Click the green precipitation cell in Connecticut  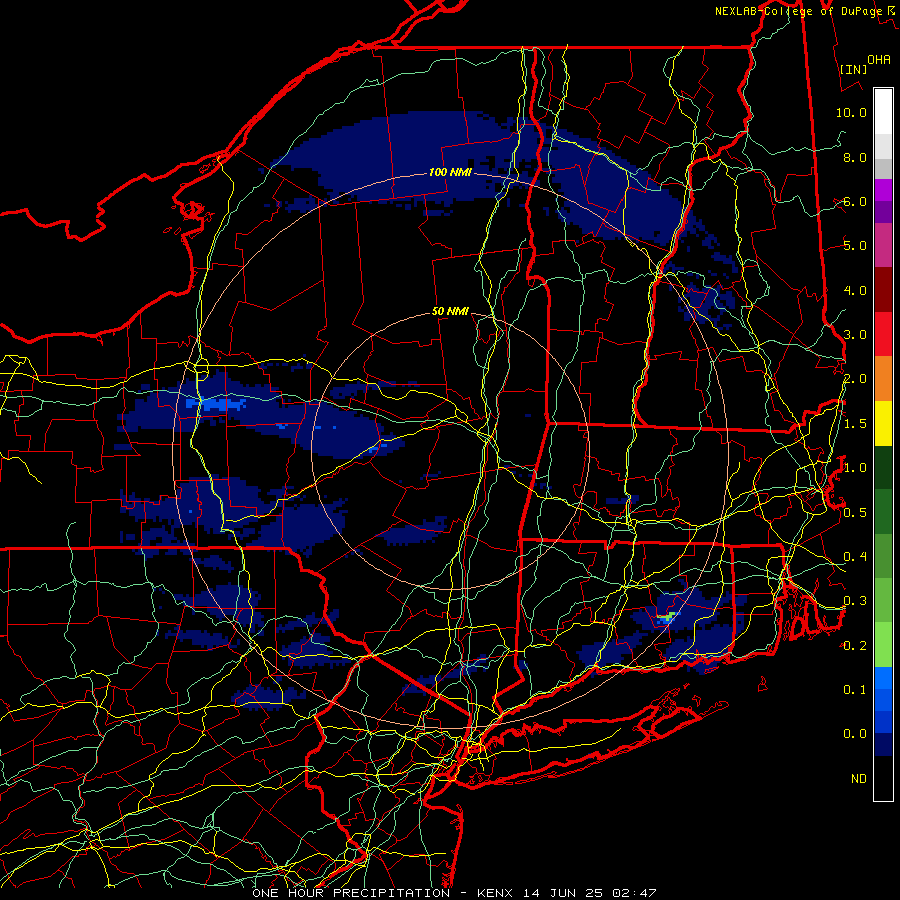coord(668,618)
